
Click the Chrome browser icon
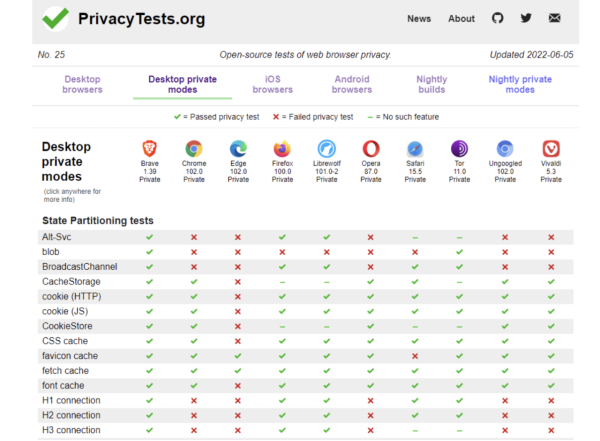click(194, 149)
